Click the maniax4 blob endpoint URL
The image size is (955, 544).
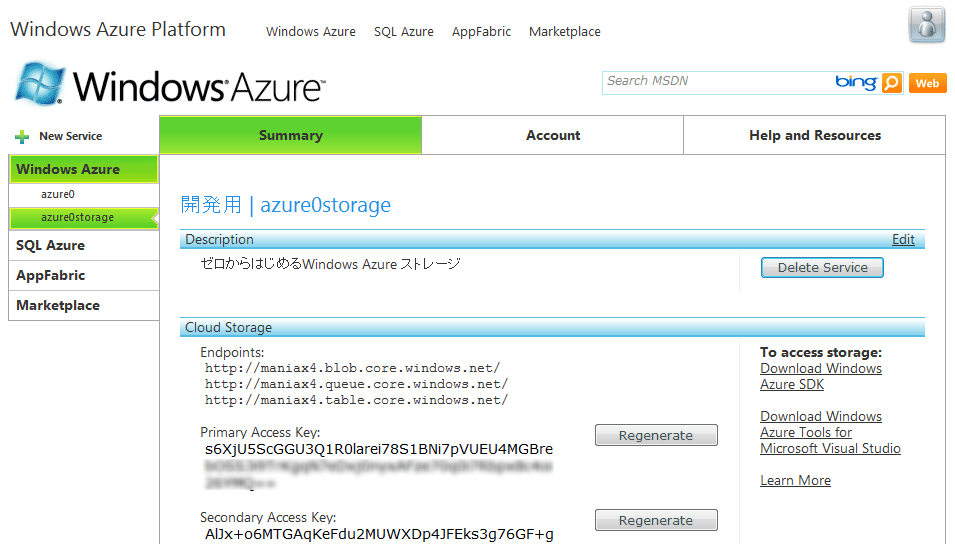pos(352,368)
